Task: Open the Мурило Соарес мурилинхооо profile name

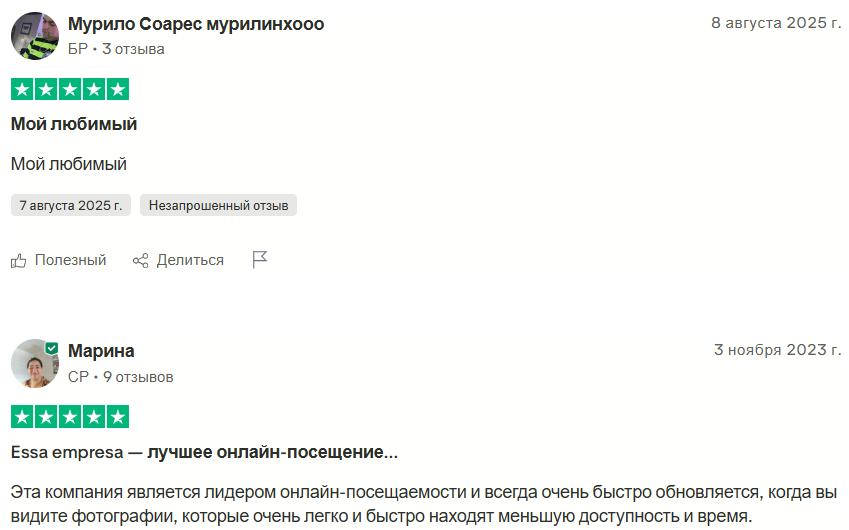Action: (196, 24)
